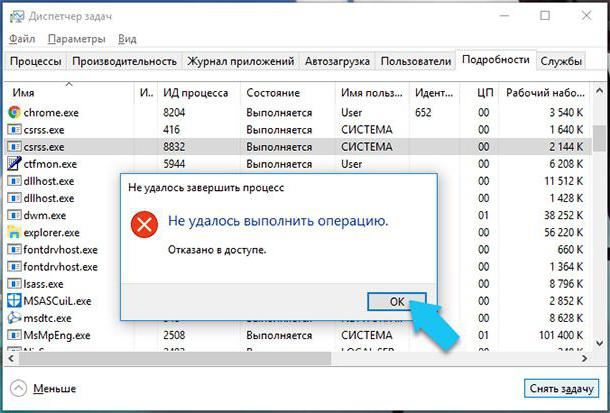This screenshot has width=610, height=413.
Task: Click memory value 101 400 K
Action: pyautogui.click(x=561, y=335)
